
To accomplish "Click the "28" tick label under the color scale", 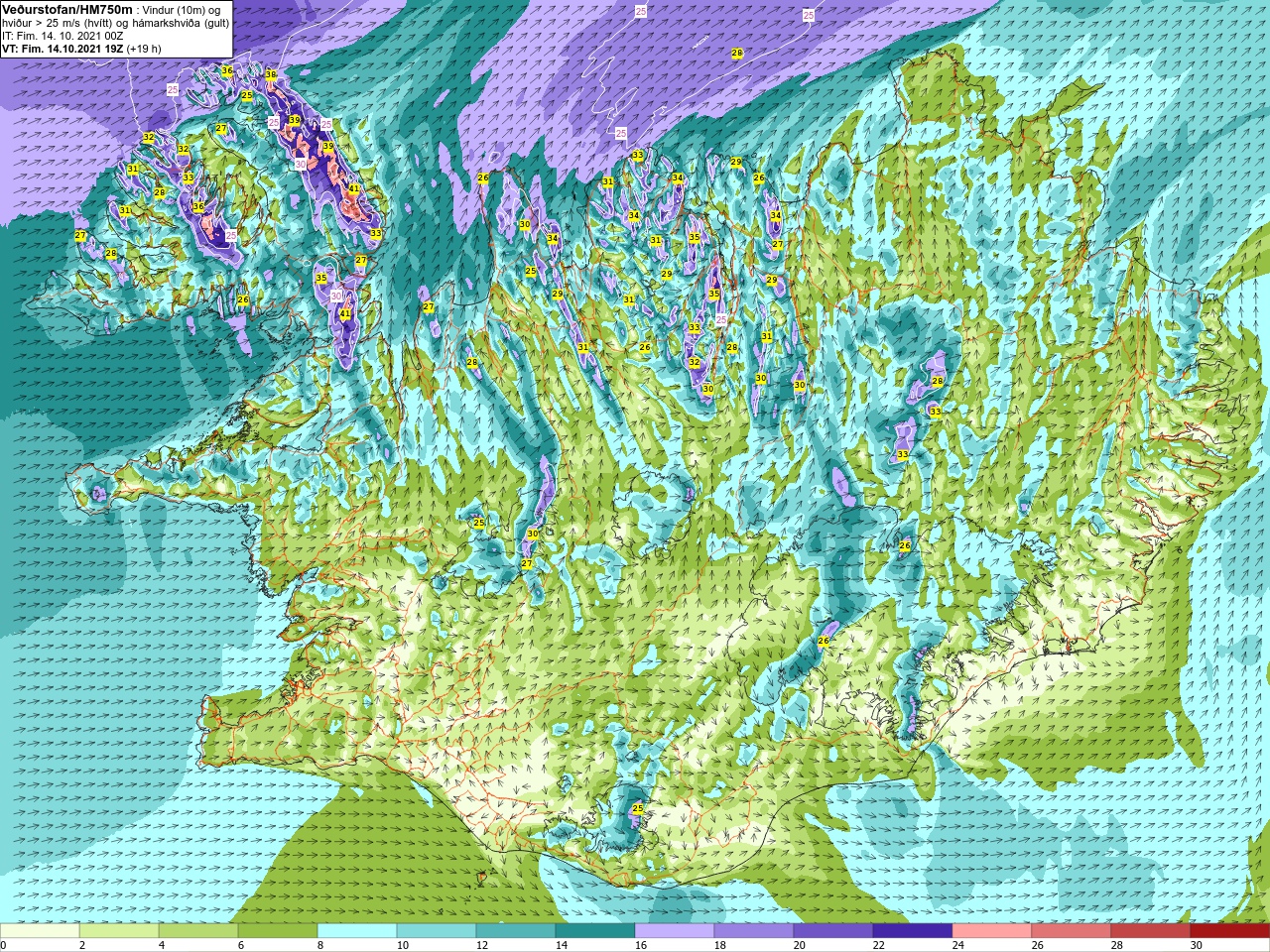I will click(1117, 945).
